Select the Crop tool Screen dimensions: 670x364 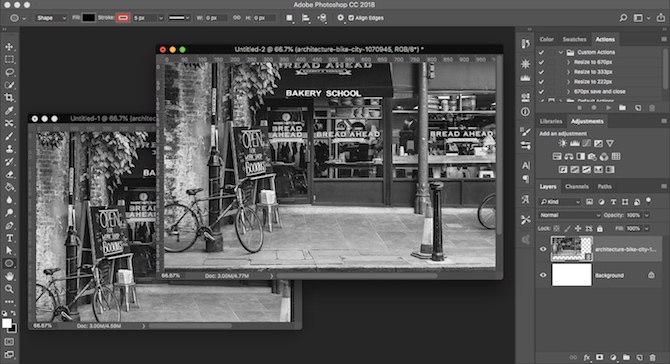point(9,98)
